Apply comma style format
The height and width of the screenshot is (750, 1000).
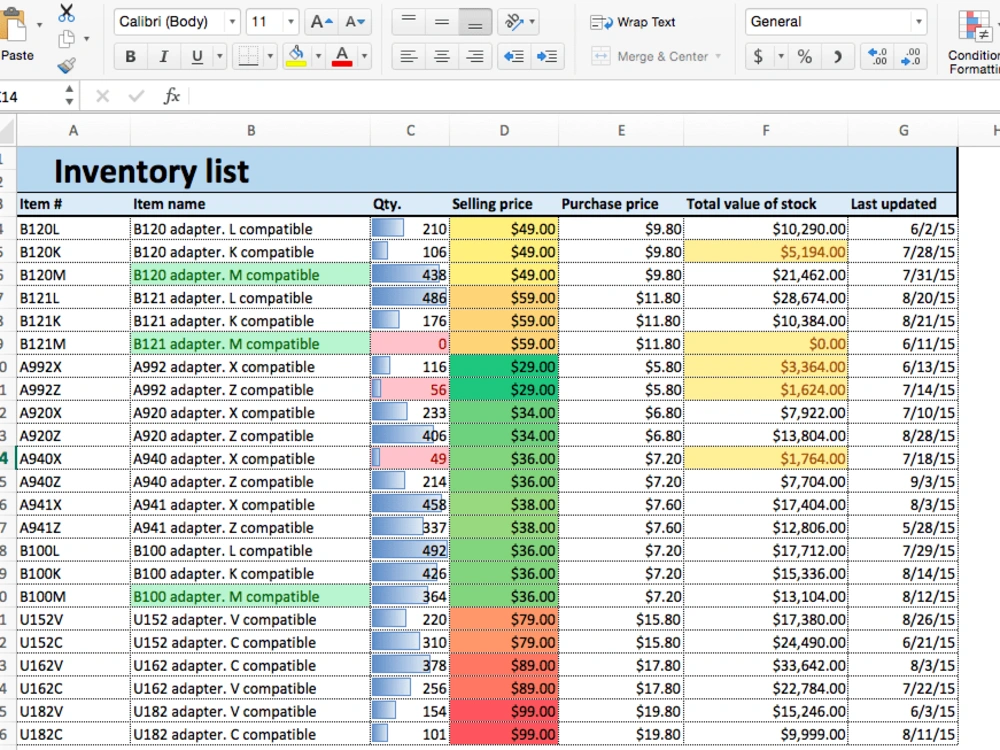pos(837,57)
